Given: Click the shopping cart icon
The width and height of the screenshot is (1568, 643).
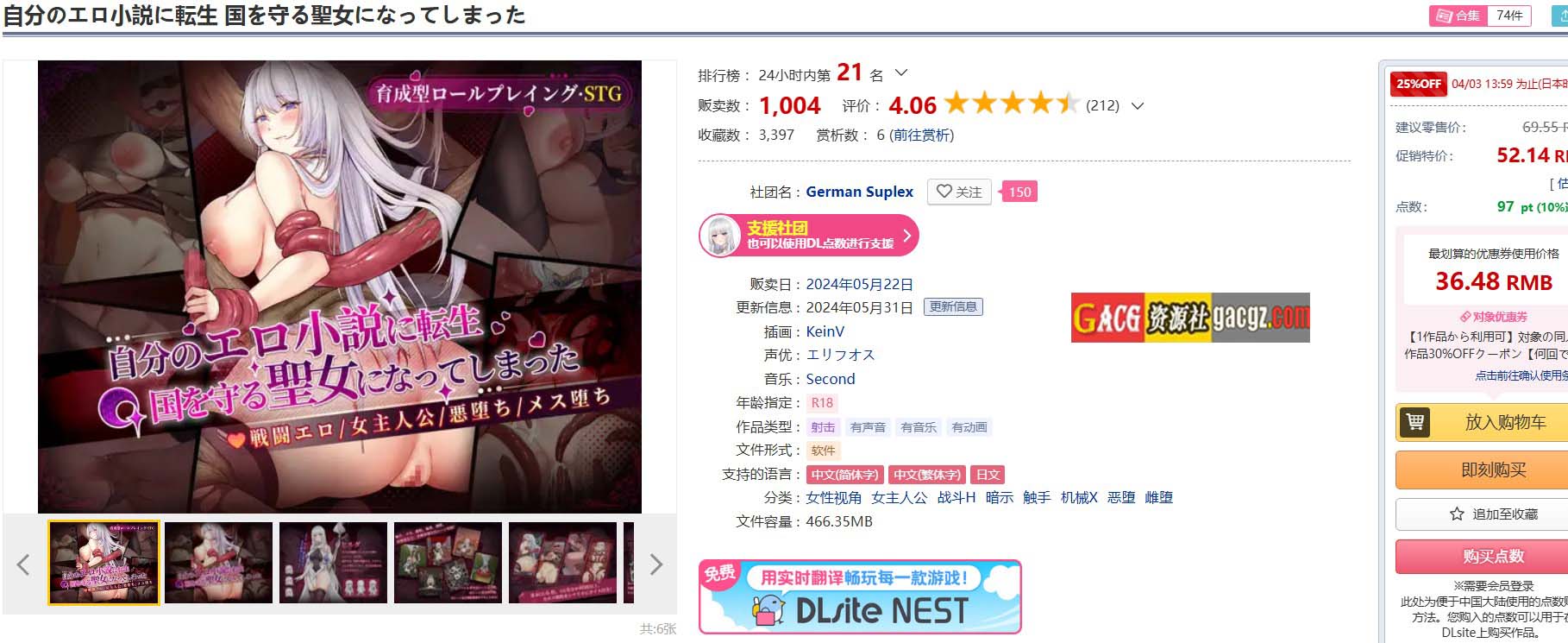Looking at the screenshot, I should tap(1414, 422).
